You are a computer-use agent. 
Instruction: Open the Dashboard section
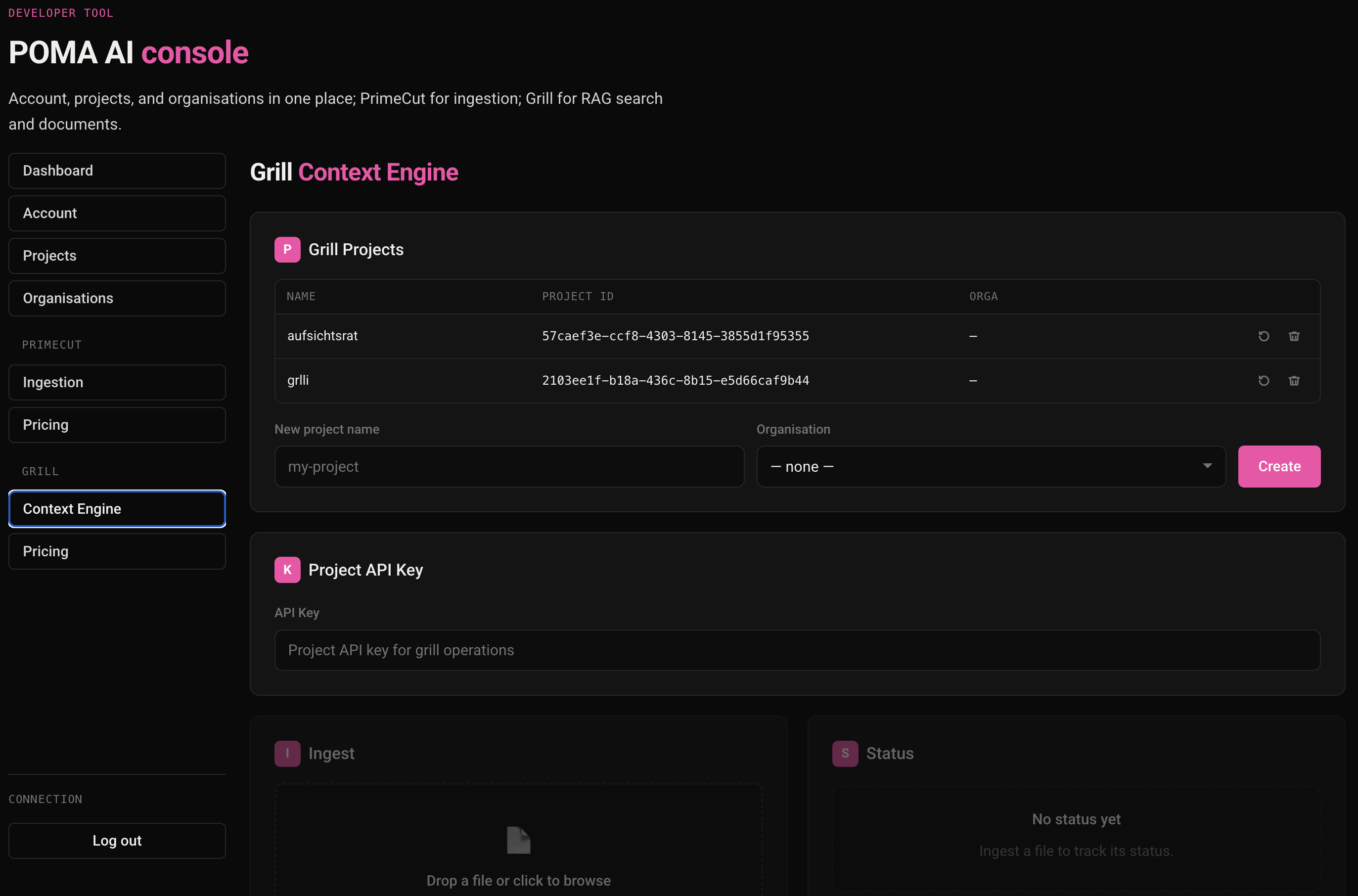pyautogui.click(x=117, y=171)
